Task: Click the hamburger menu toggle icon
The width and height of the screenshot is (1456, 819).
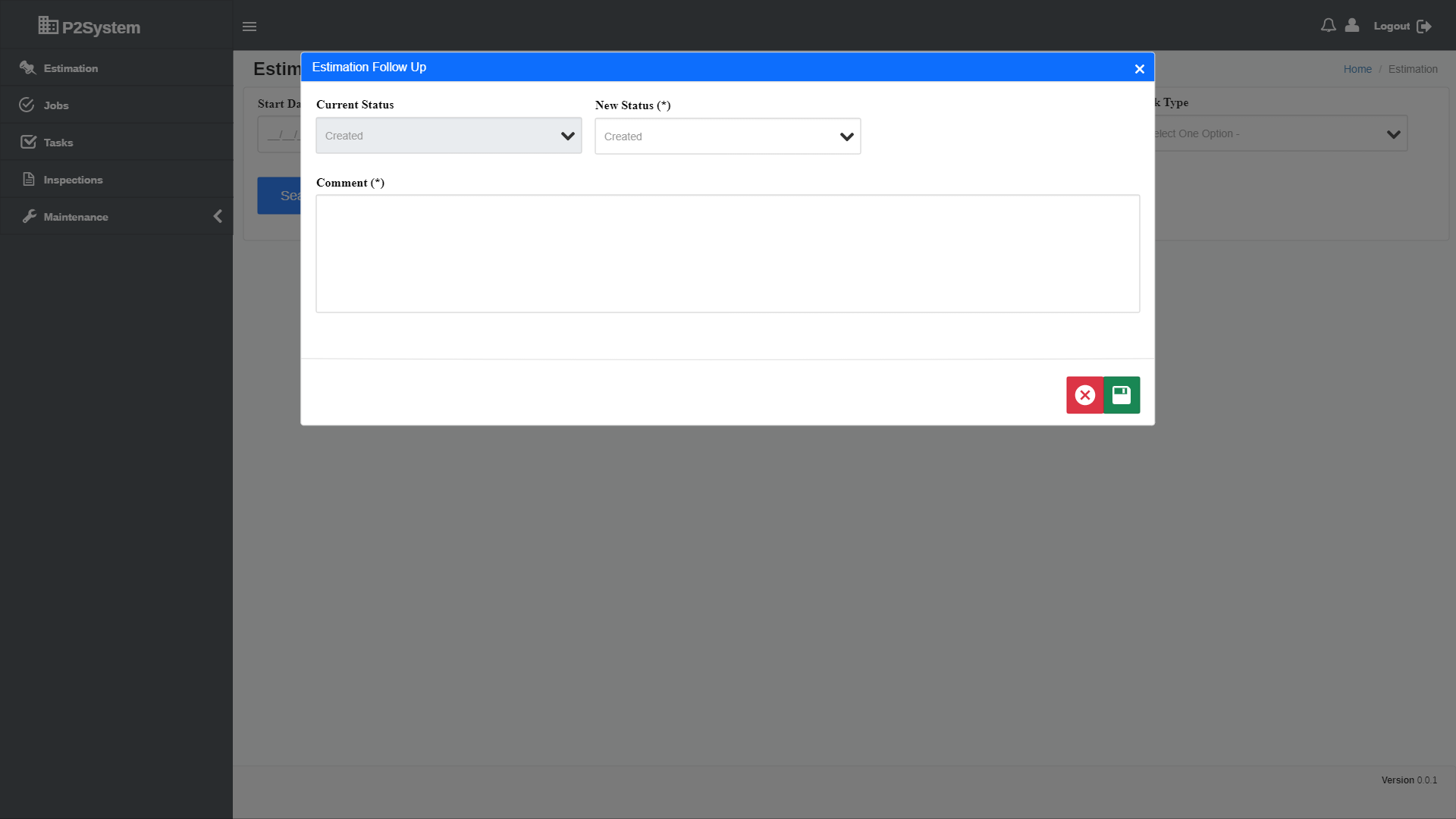Action: 249,27
